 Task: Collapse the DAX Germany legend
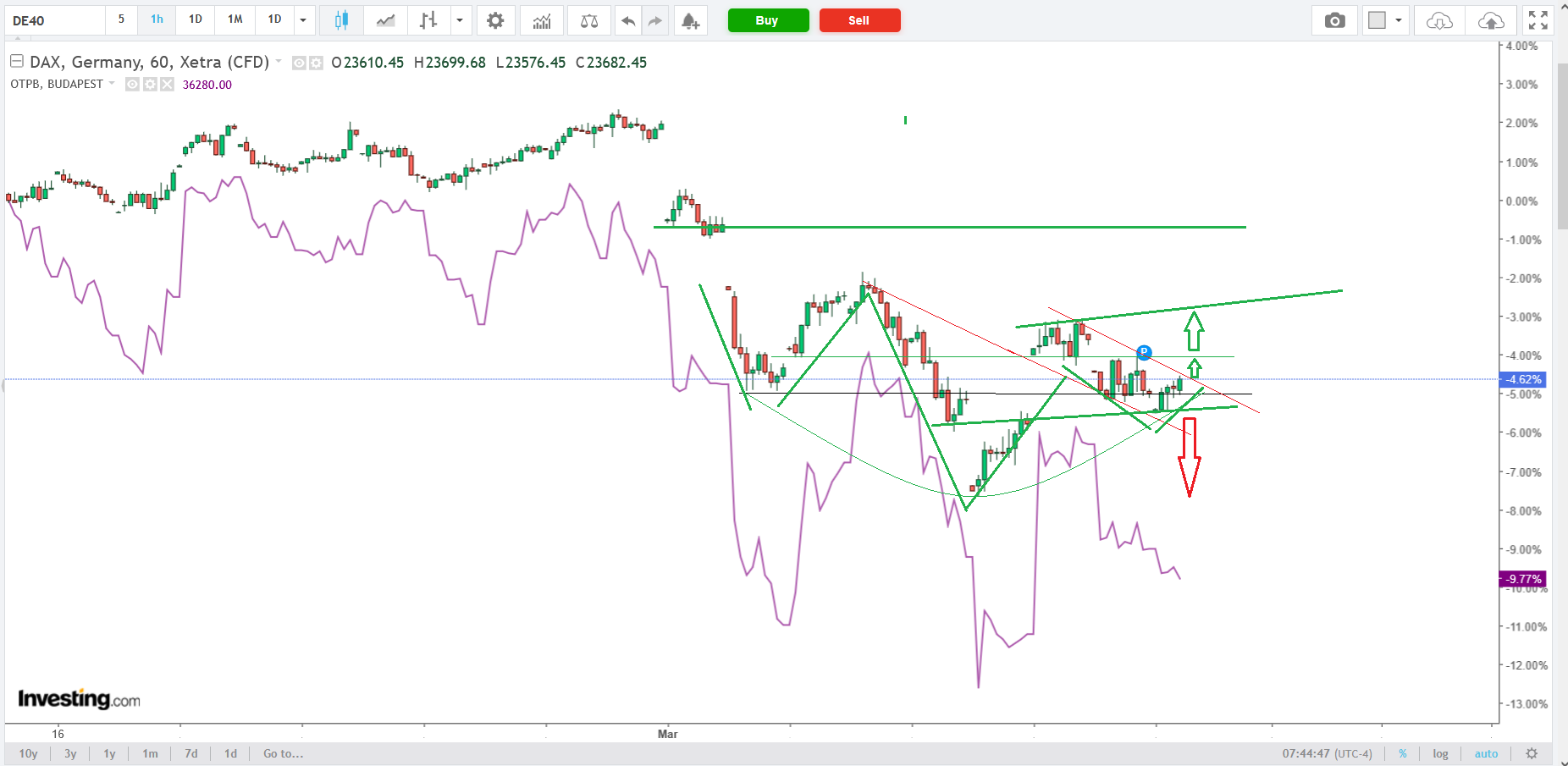tap(16, 61)
